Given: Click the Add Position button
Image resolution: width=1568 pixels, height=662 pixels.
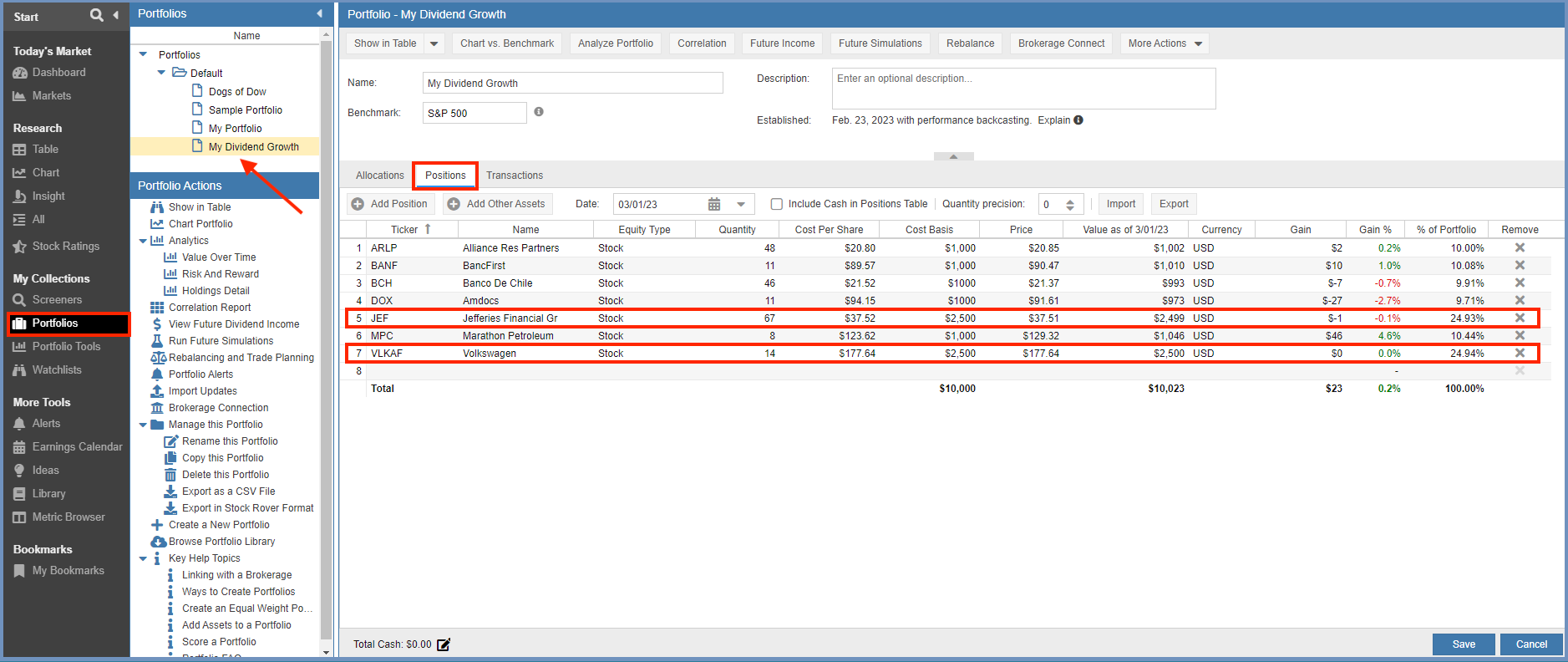Looking at the screenshot, I should coord(391,204).
